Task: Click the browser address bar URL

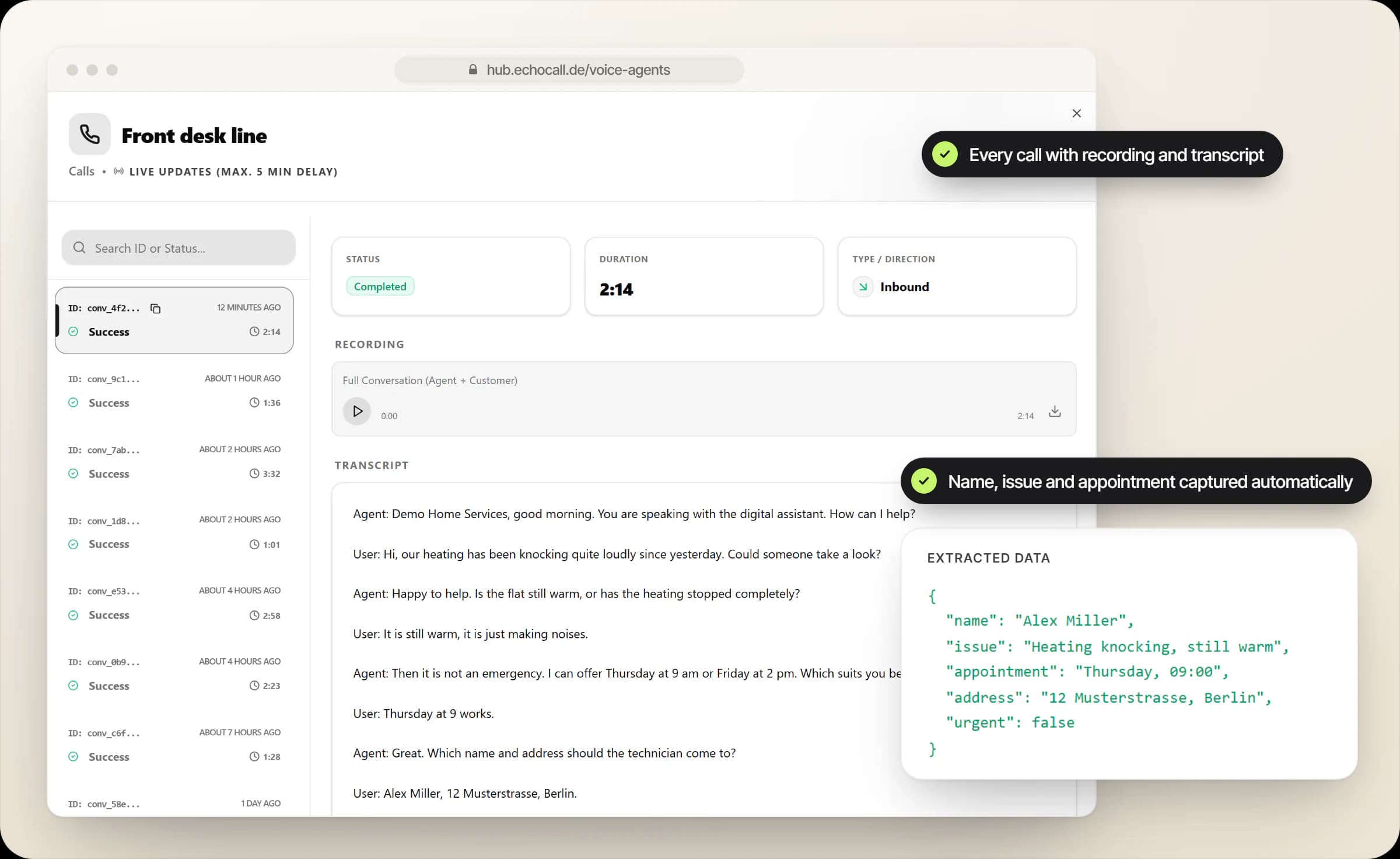Action: click(577, 70)
